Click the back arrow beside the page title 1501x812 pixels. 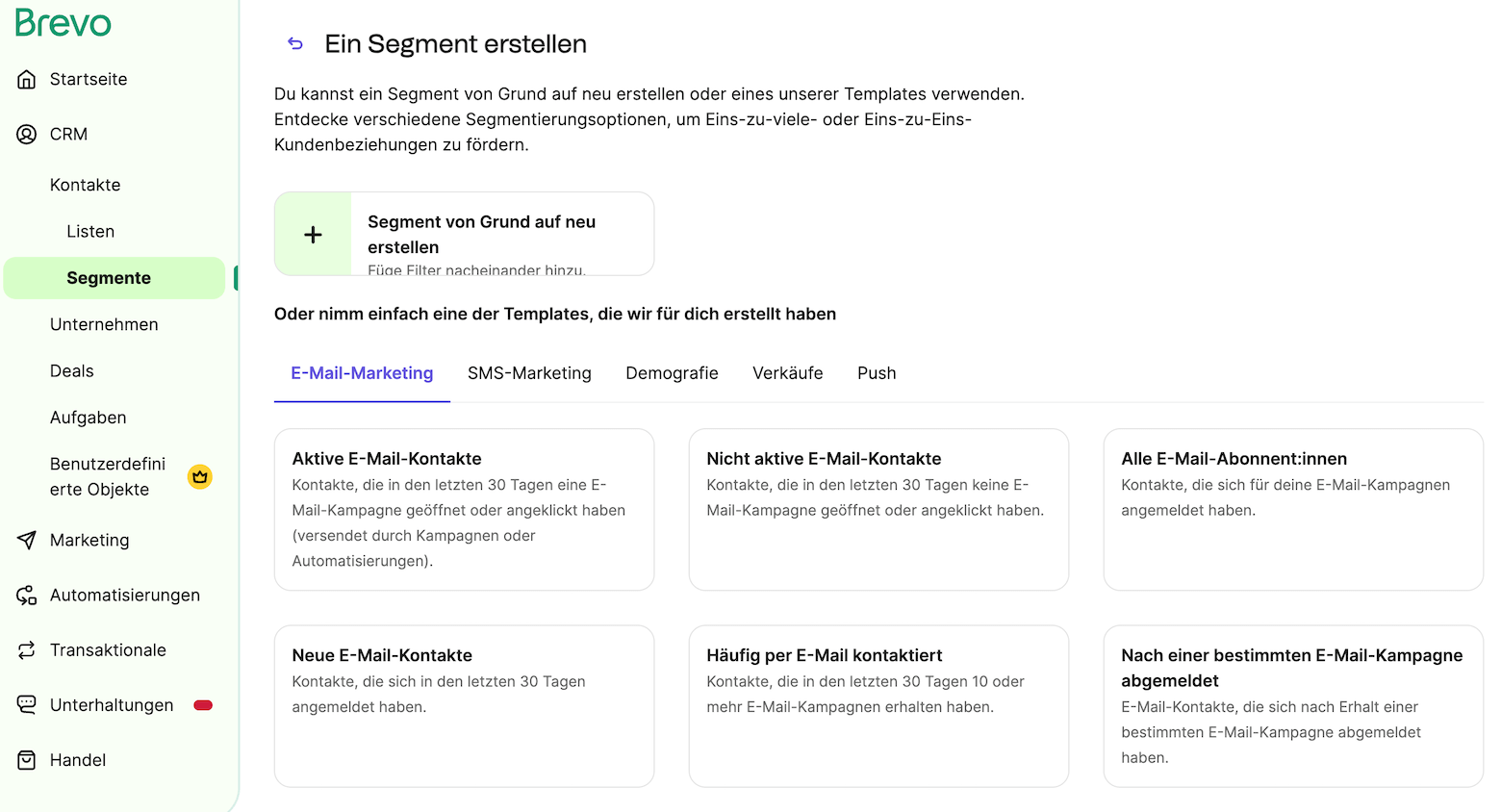click(295, 43)
